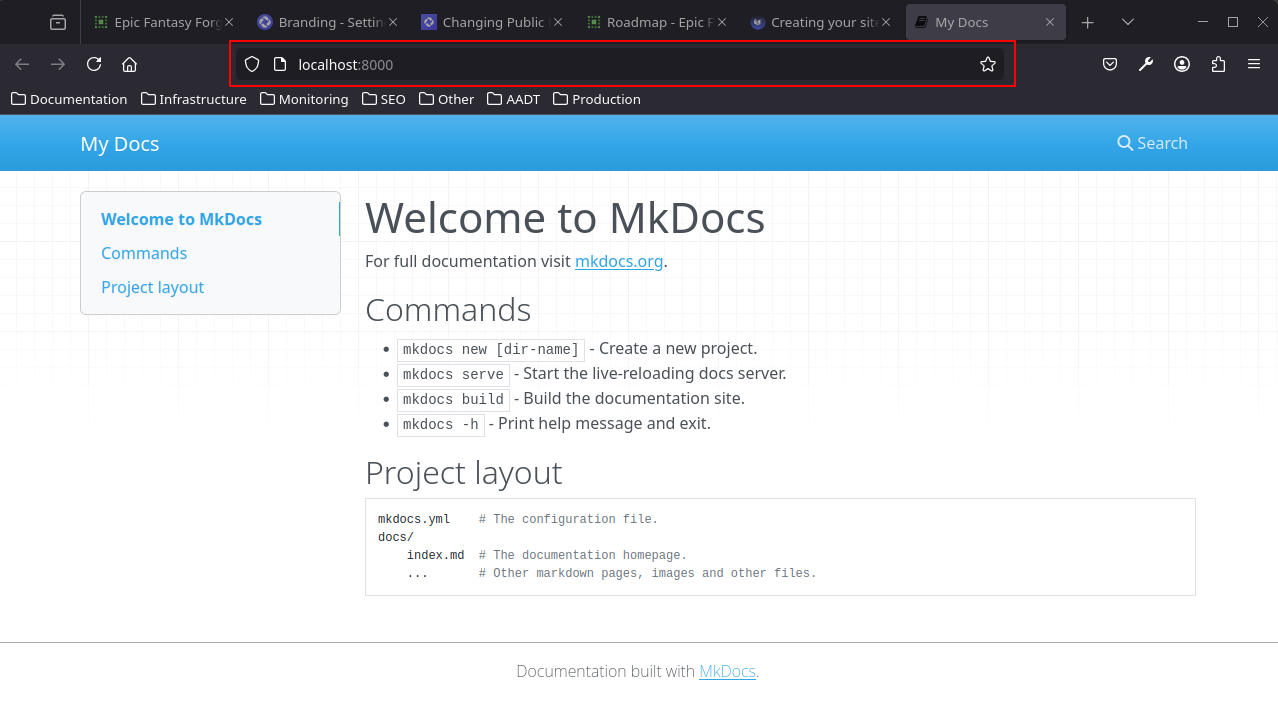Image resolution: width=1278 pixels, height=702 pixels.
Task: Close the Changing Public tab
Action: click(x=557, y=22)
